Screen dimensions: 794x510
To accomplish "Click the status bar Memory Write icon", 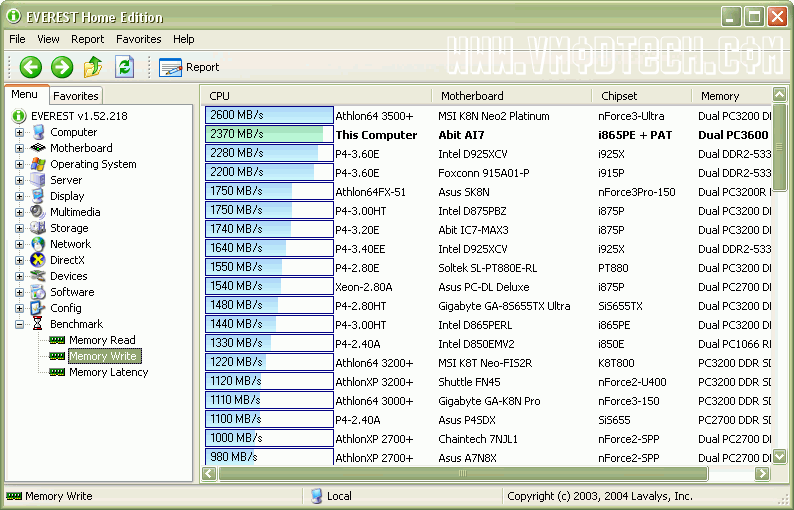I will 14,496.
